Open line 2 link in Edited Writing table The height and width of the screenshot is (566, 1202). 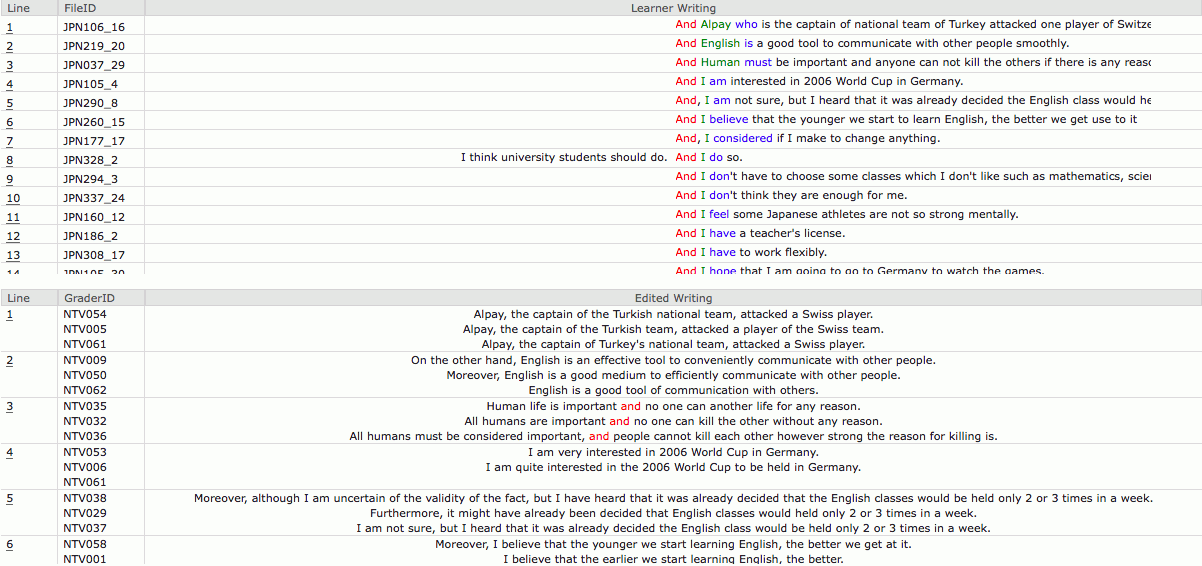click(x=10, y=360)
